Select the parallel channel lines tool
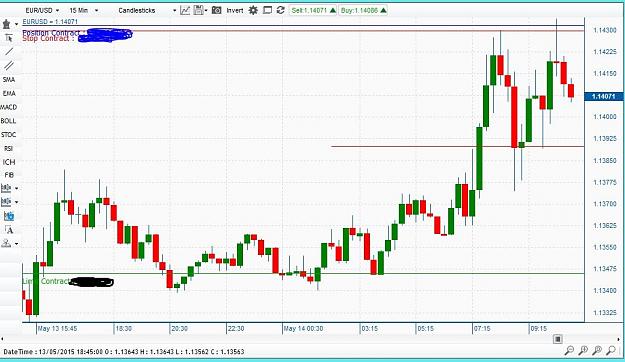The width and height of the screenshot is (625, 362). 9,65
